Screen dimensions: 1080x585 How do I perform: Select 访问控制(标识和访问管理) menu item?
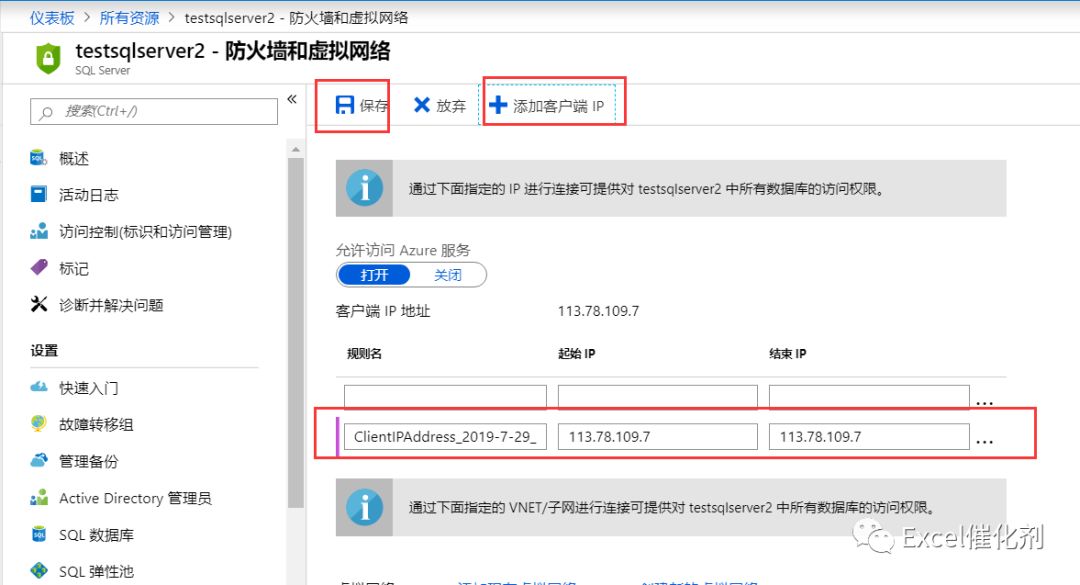[x=145, y=232]
